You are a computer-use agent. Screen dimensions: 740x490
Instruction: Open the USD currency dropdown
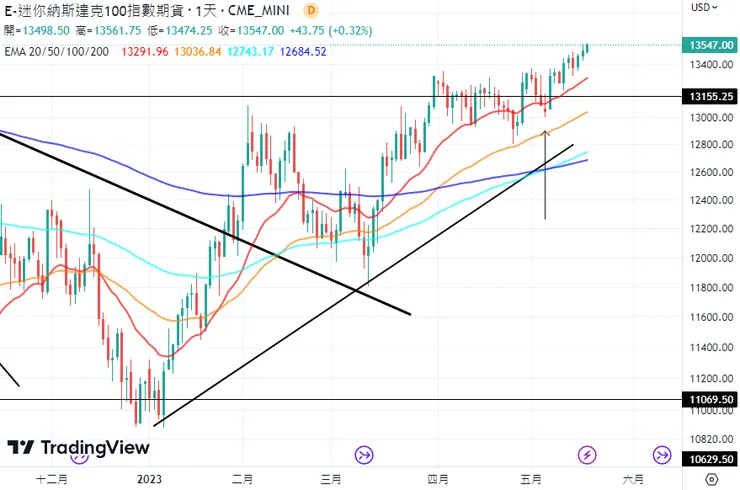click(x=703, y=8)
